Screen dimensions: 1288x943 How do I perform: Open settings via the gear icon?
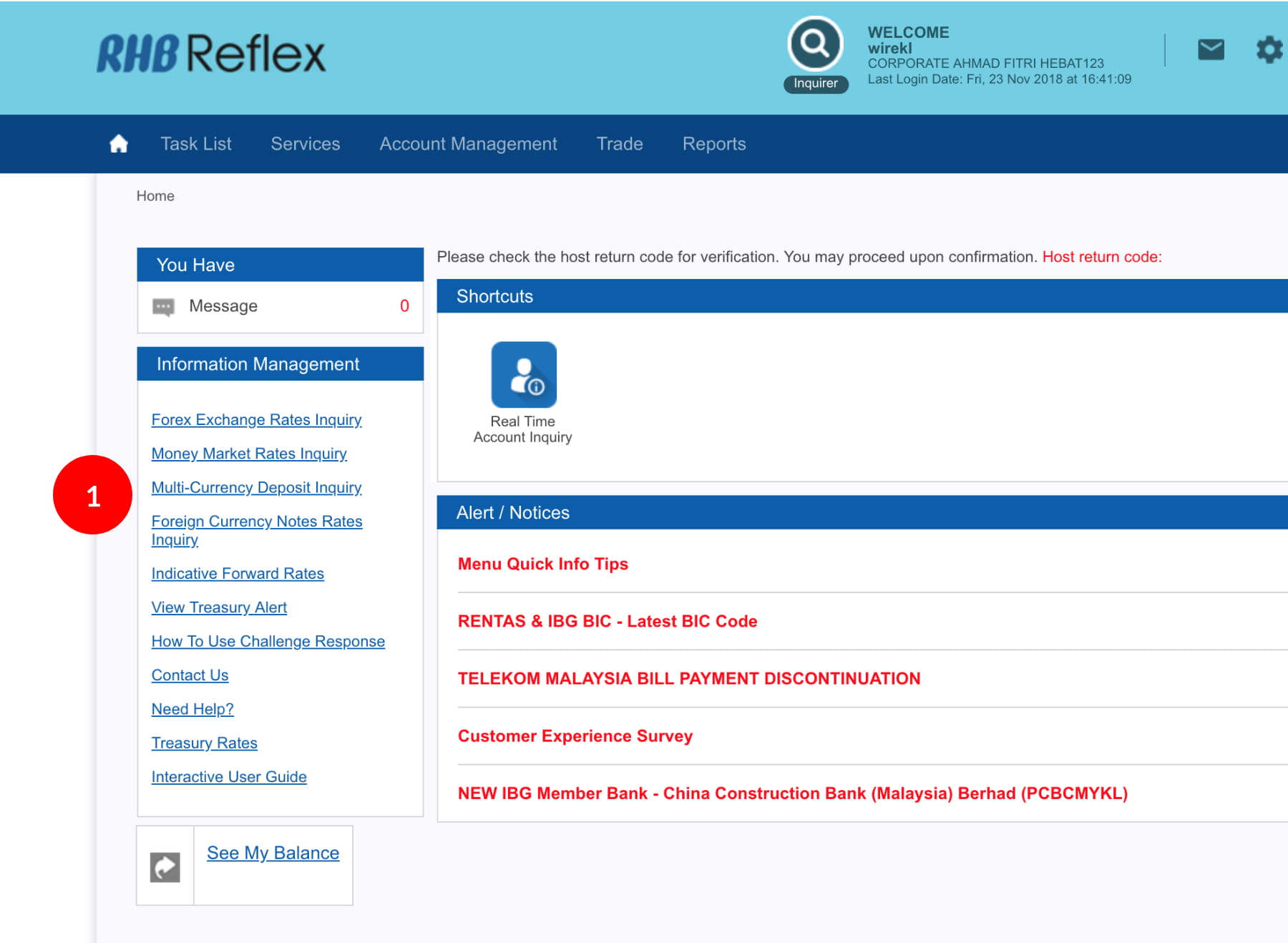coord(1269,50)
